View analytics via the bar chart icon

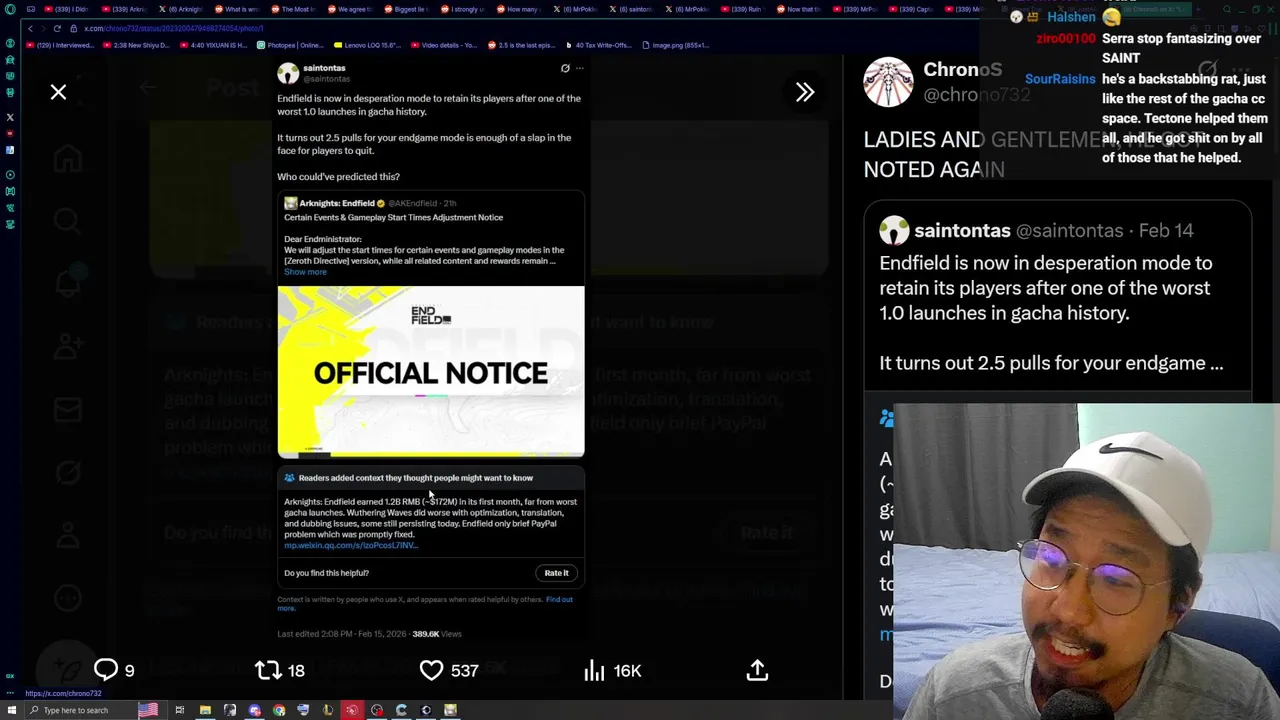(x=595, y=670)
